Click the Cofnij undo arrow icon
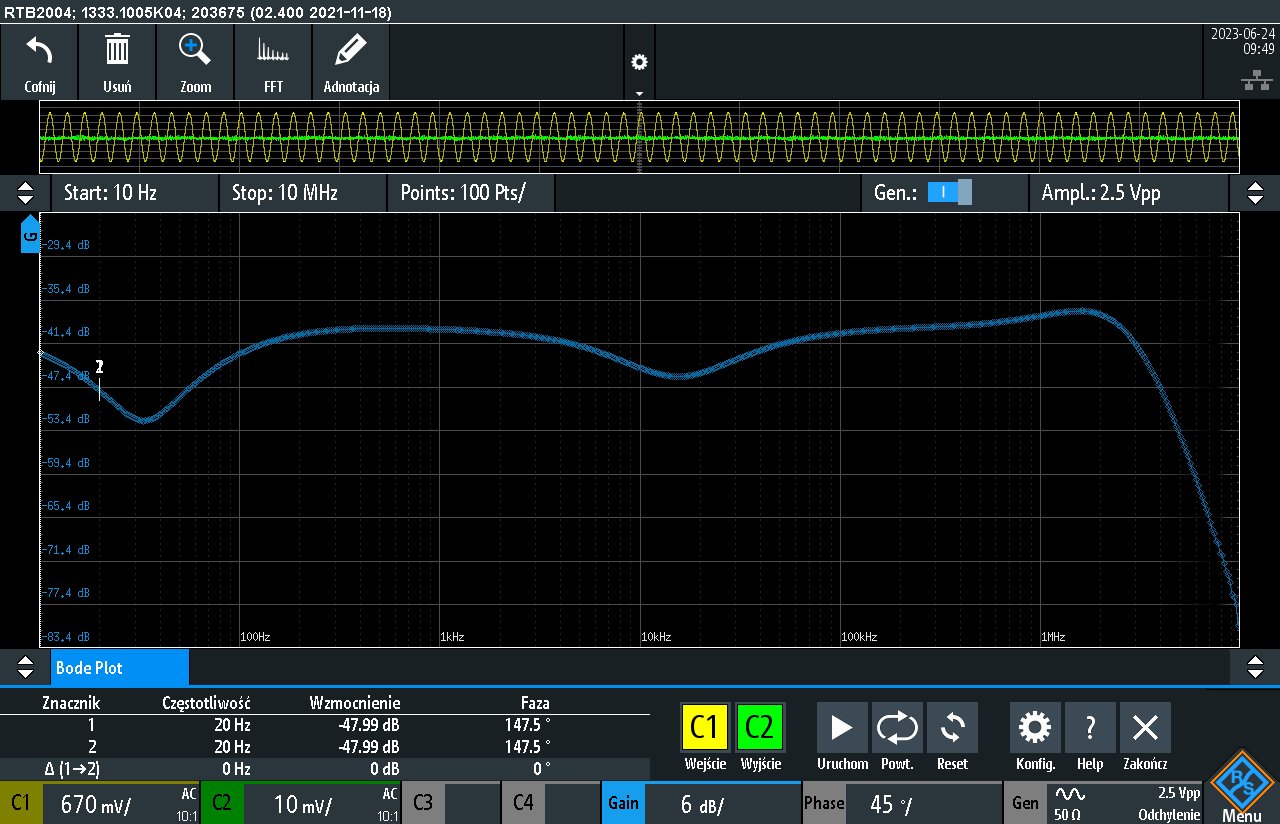Screen dimensions: 1280x824 pyautogui.click(x=39, y=50)
